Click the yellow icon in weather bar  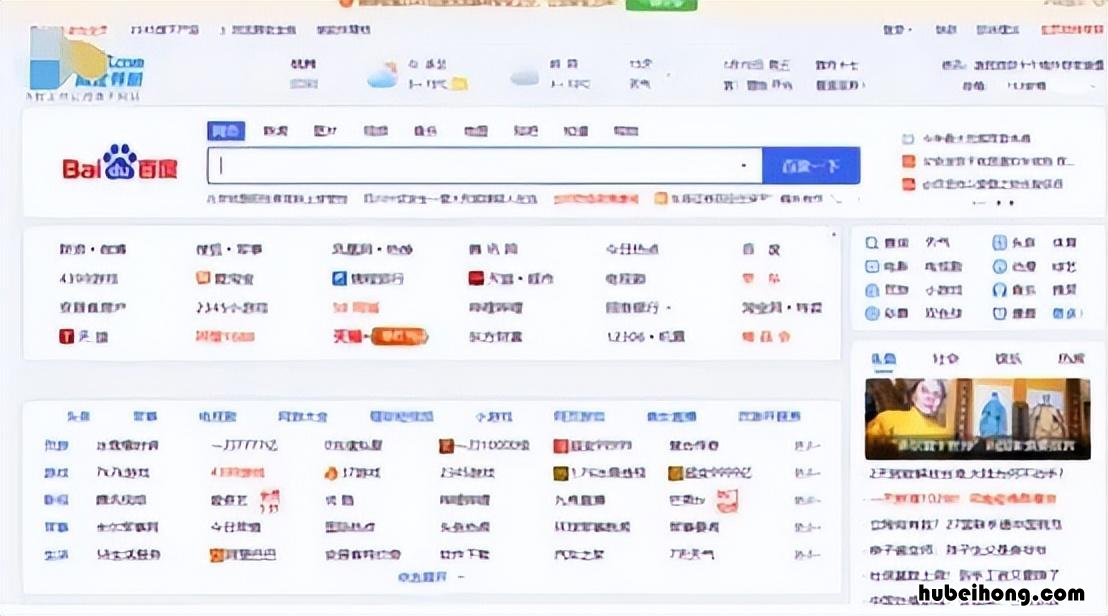pyautogui.click(x=459, y=84)
